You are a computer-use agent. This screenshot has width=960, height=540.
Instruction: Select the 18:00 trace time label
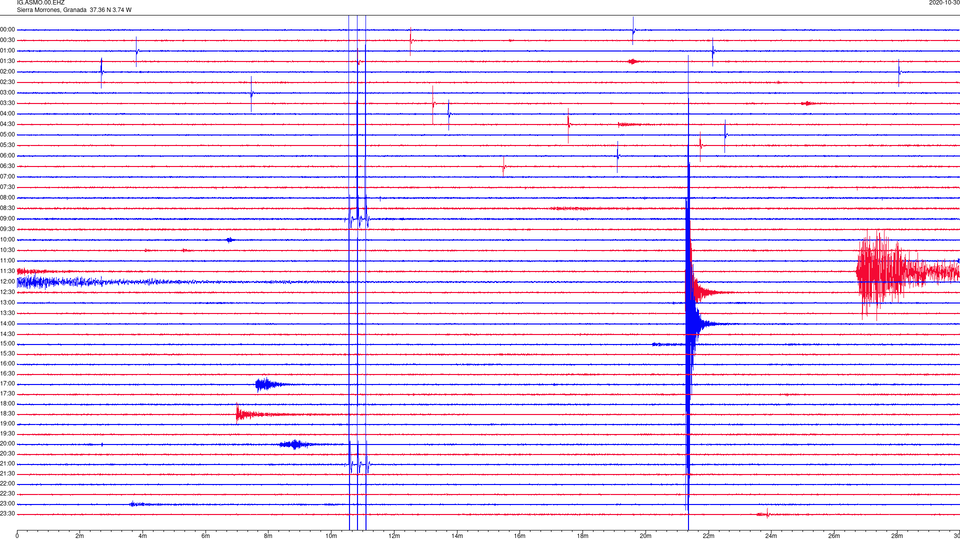click(8, 404)
